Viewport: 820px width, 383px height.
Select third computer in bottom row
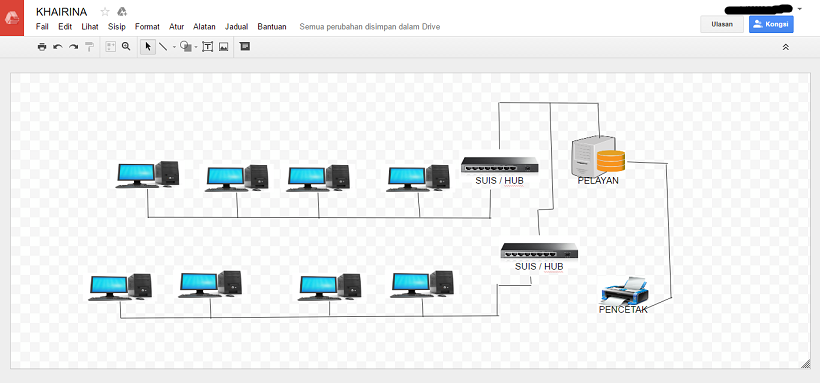330,287
